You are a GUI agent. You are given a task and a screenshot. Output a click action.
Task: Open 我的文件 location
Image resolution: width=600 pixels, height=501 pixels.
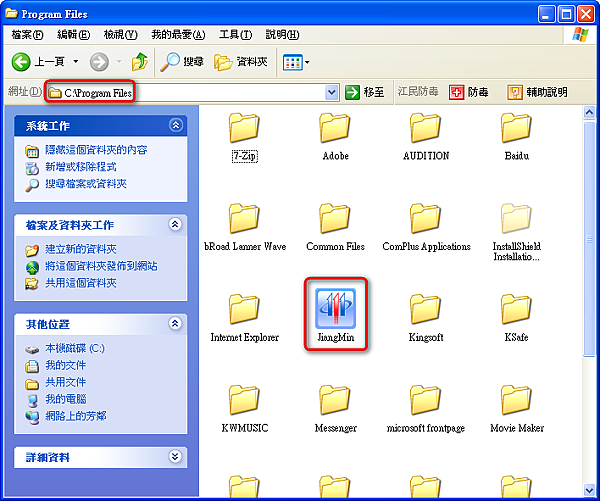65,365
